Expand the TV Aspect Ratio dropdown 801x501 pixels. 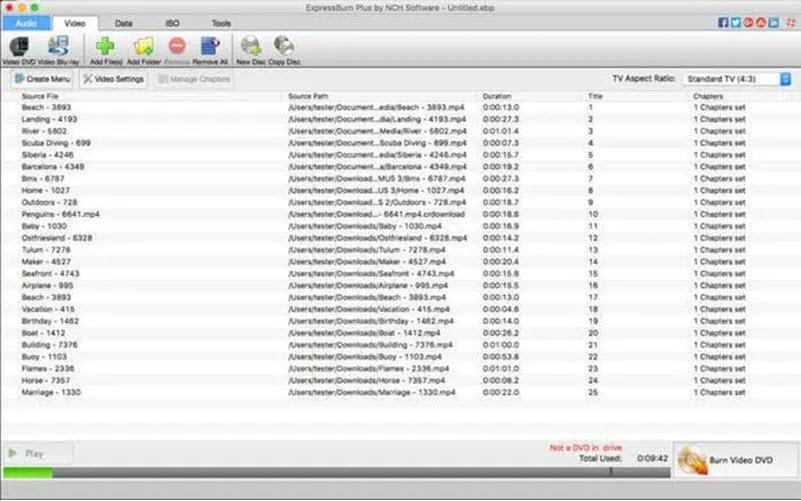pyautogui.click(x=738, y=78)
